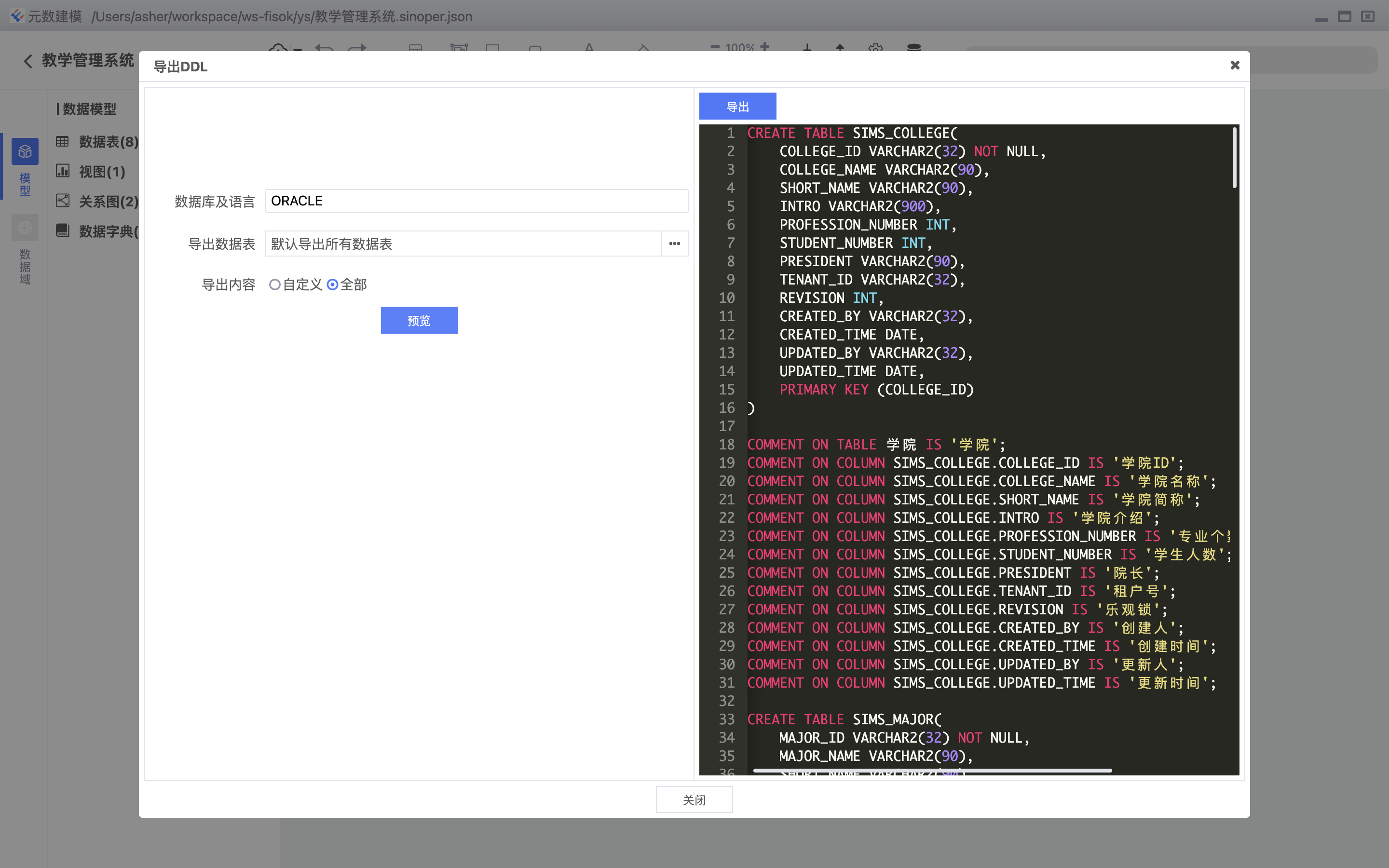
Task: Go back using arrow beside 教学管理系统
Action: [27, 61]
